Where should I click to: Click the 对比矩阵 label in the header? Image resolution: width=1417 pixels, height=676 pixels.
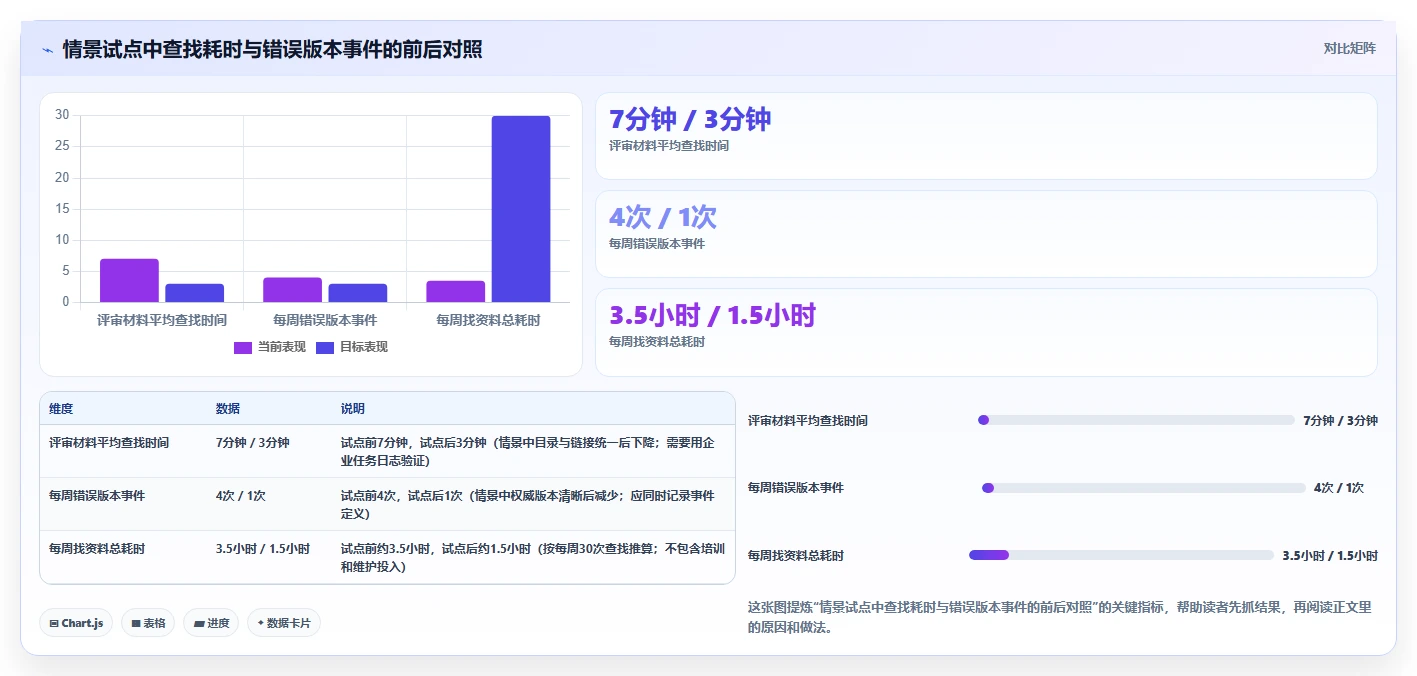[x=1349, y=48]
